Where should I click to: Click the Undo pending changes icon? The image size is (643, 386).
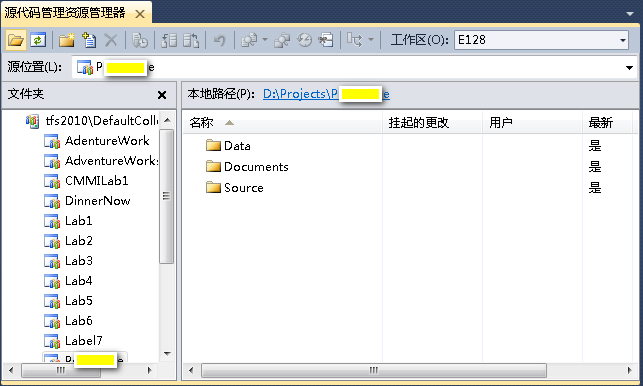(x=220, y=40)
